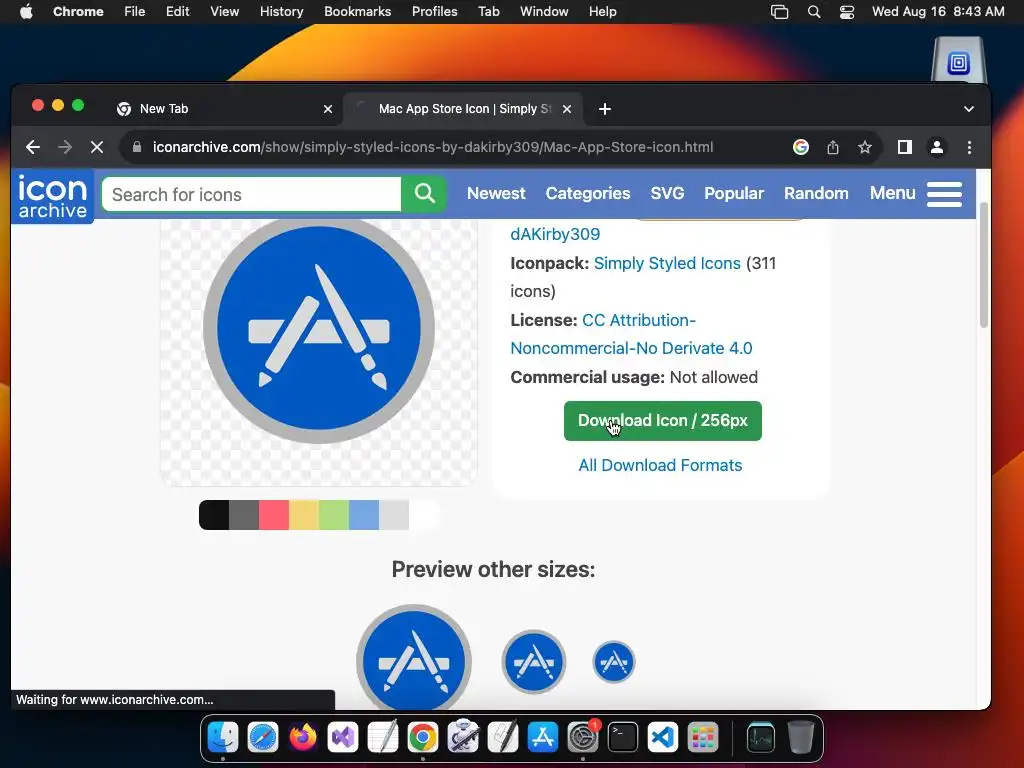
Task: Open the desktop drive icon
Action: (x=958, y=60)
